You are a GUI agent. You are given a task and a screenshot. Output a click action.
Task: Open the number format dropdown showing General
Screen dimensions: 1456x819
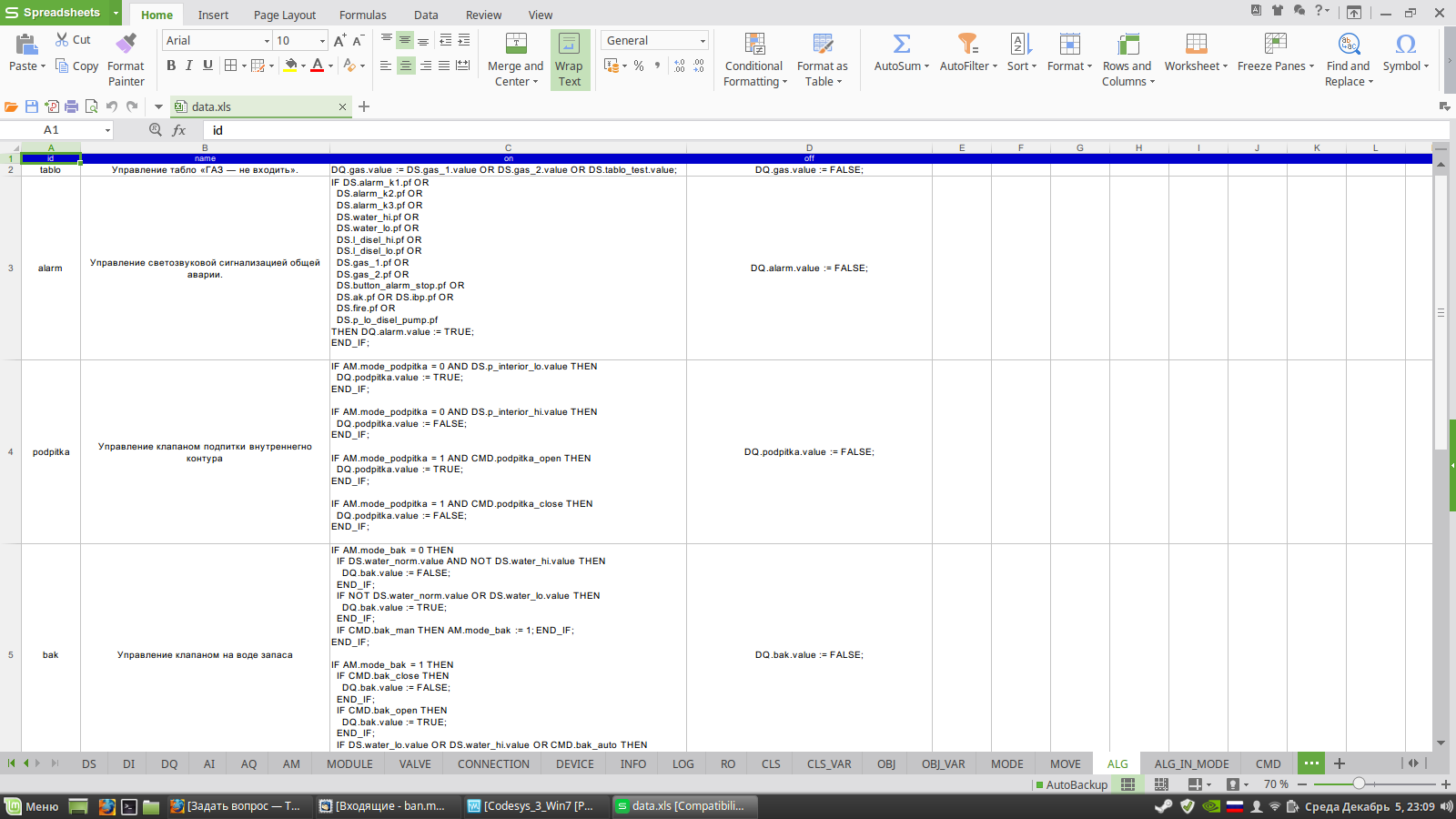point(703,41)
